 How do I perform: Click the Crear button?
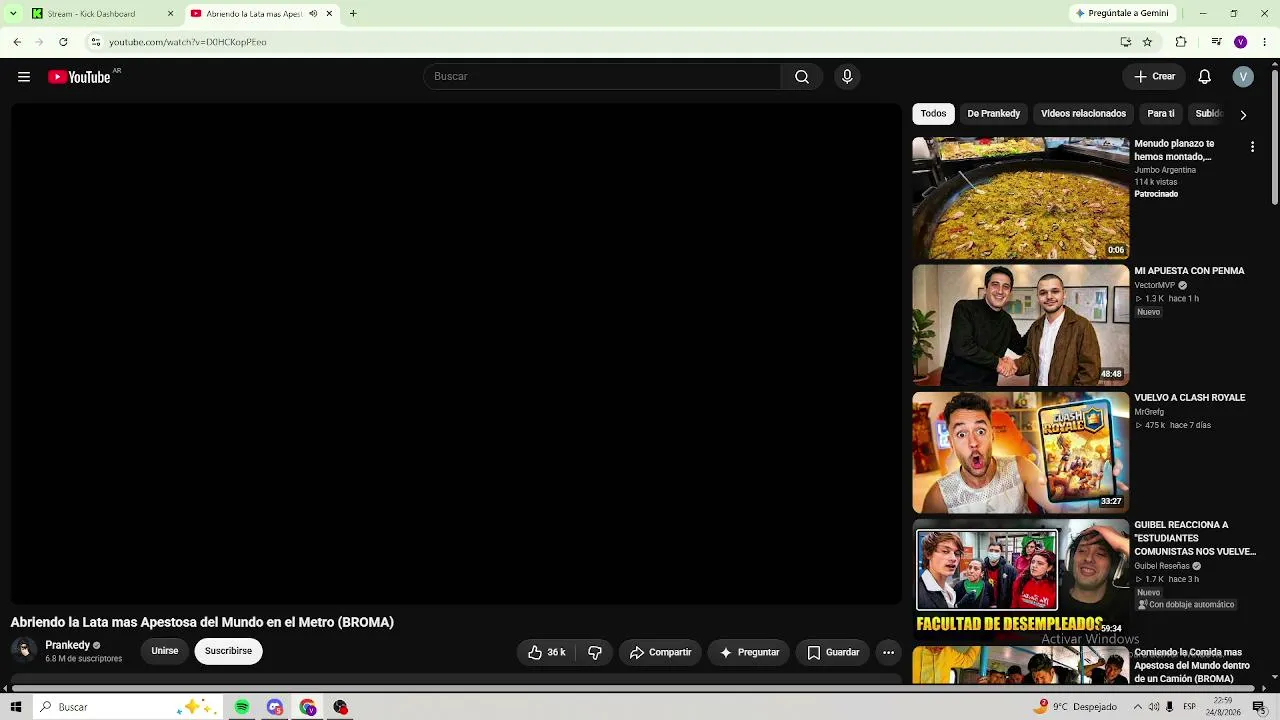point(1154,77)
